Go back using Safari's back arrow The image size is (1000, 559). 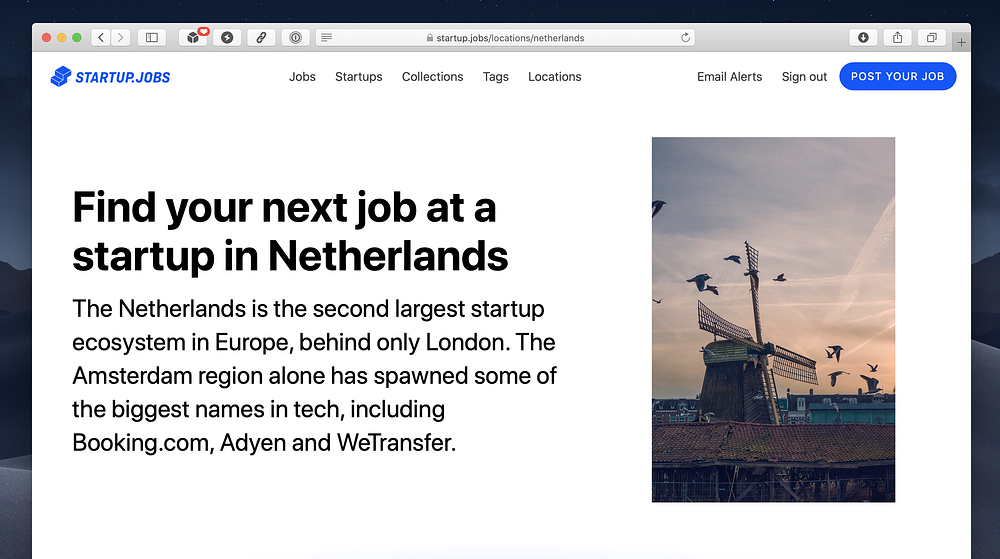point(101,38)
